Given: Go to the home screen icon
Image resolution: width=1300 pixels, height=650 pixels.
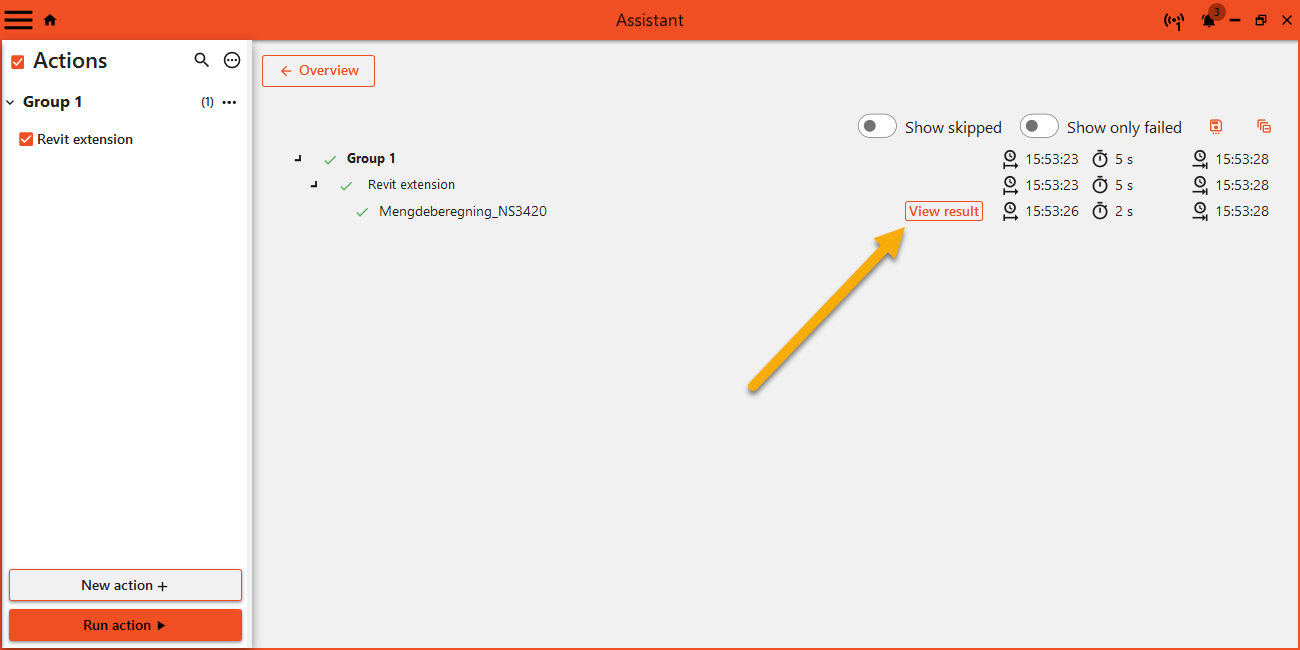Looking at the screenshot, I should click(x=50, y=20).
